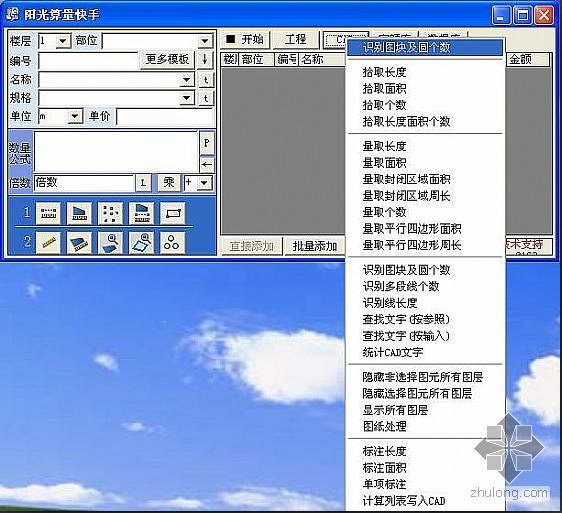Choose 标注长度 from the menu
562x513 pixels.
[425, 451]
